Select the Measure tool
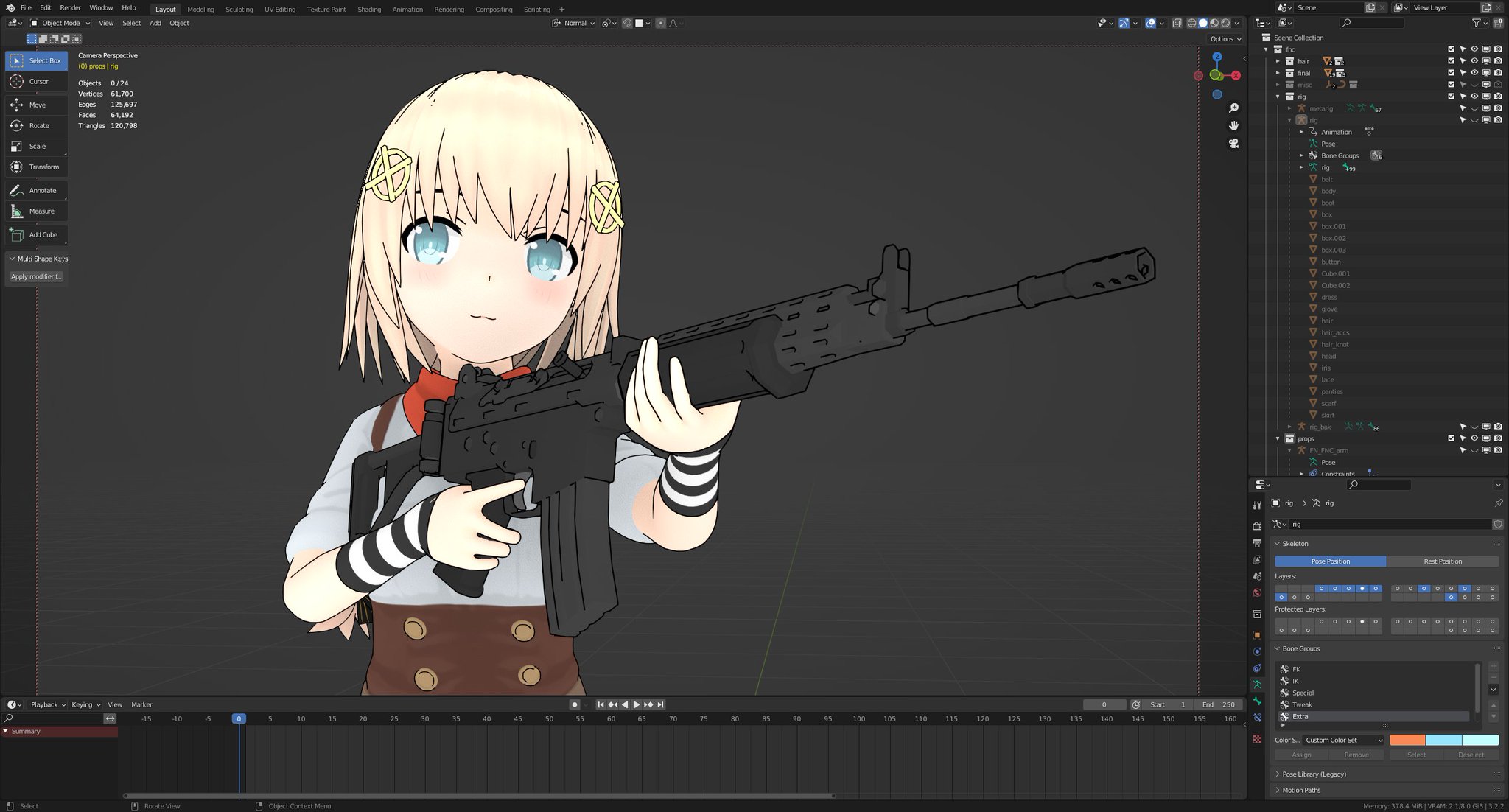The image size is (1509, 812). [37, 211]
